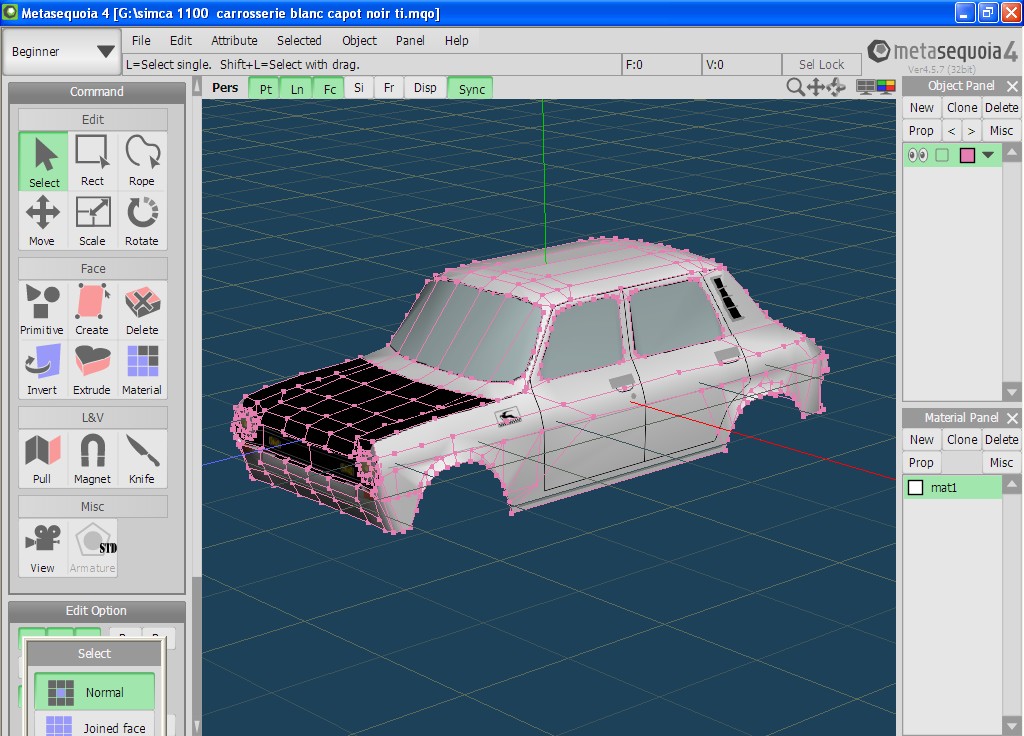Select the Create face tool
The height and width of the screenshot is (736, 1024).
click(x=92, y=310)
